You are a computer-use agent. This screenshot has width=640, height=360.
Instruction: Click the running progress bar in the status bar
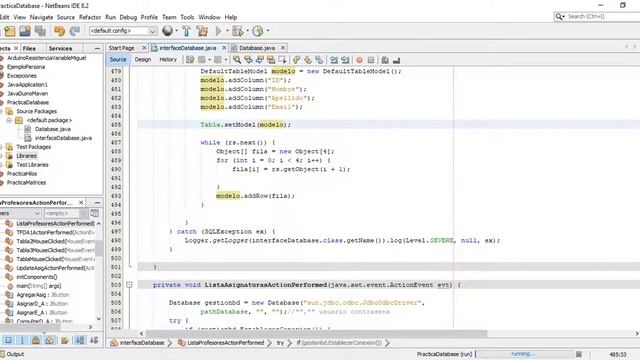(525, 354)
